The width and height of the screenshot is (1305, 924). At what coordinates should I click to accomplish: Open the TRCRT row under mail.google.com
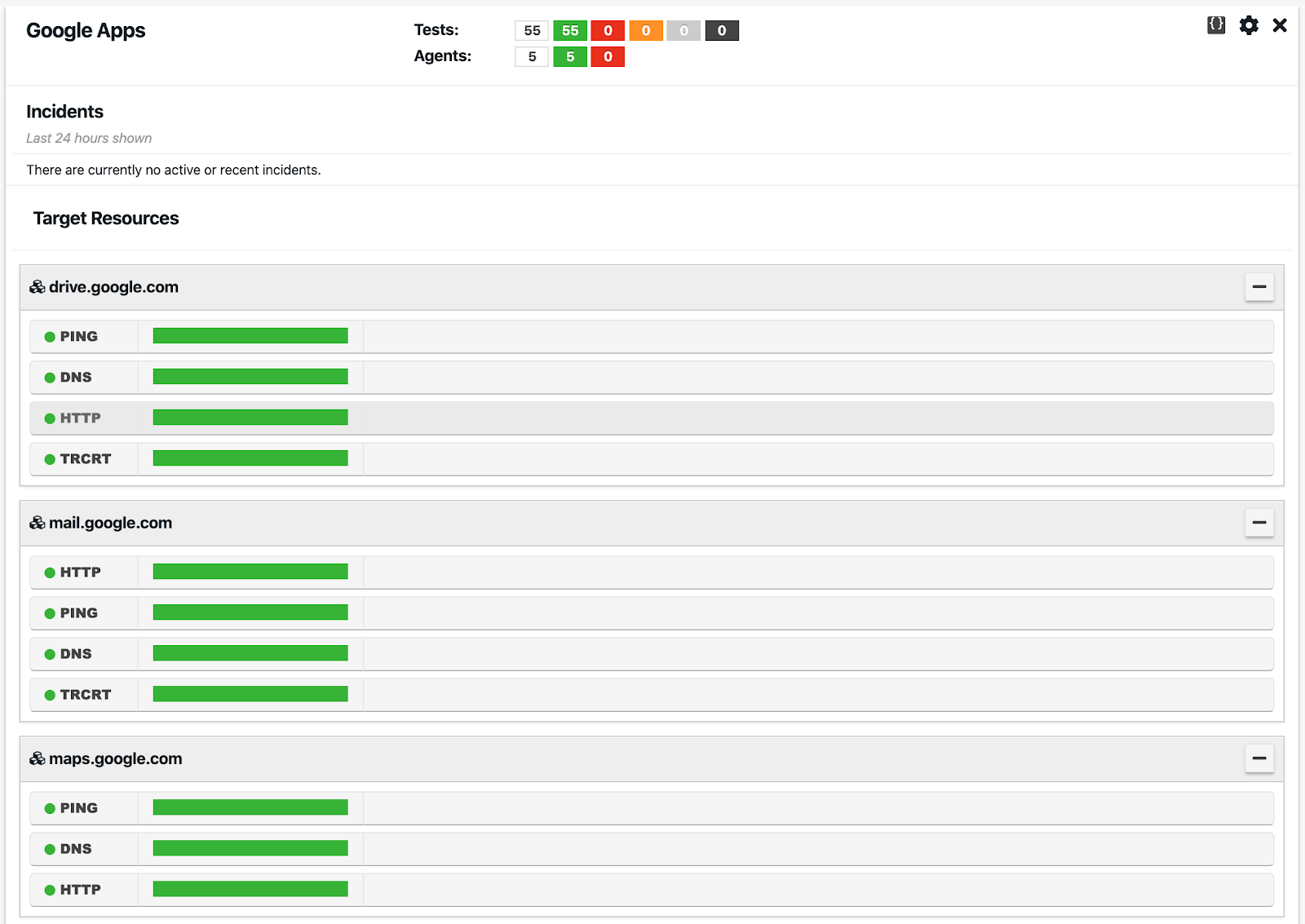652,695
